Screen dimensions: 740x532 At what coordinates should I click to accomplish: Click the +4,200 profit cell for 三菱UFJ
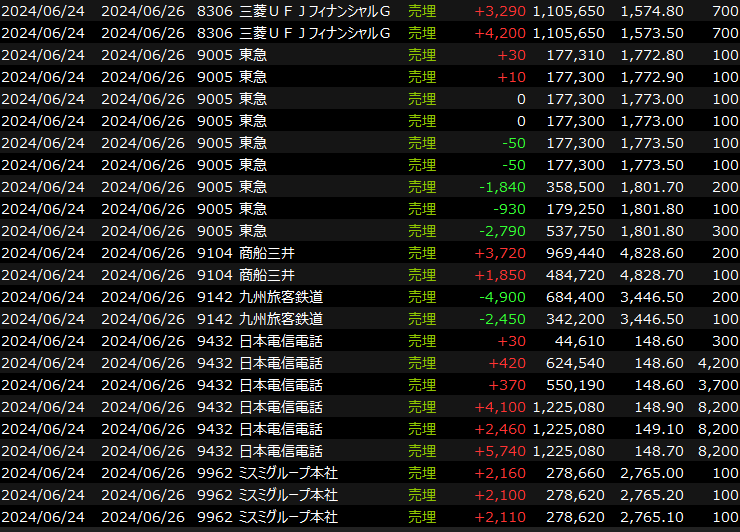coord(498,33)
